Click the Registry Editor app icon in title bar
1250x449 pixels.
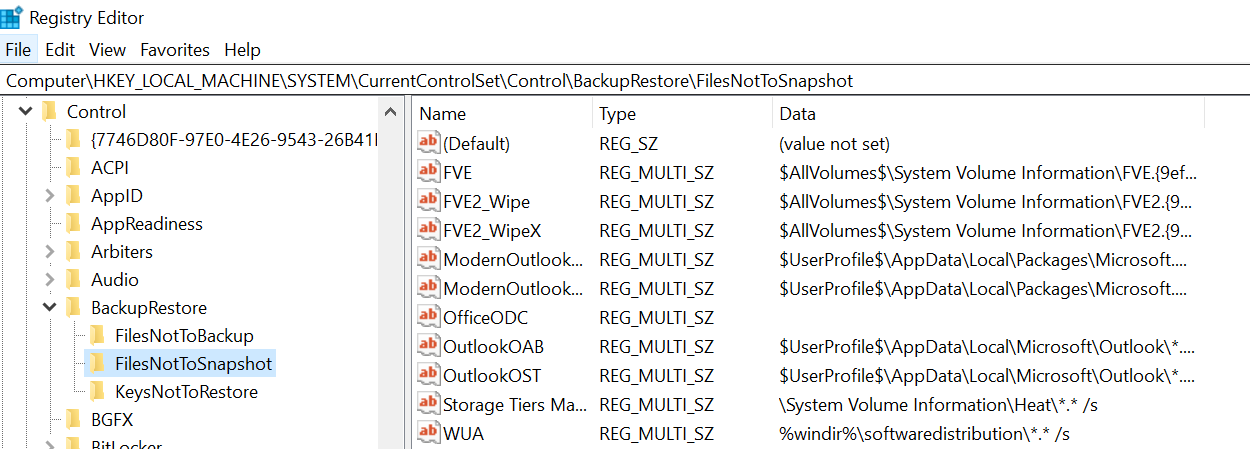(x=13, y=17)
